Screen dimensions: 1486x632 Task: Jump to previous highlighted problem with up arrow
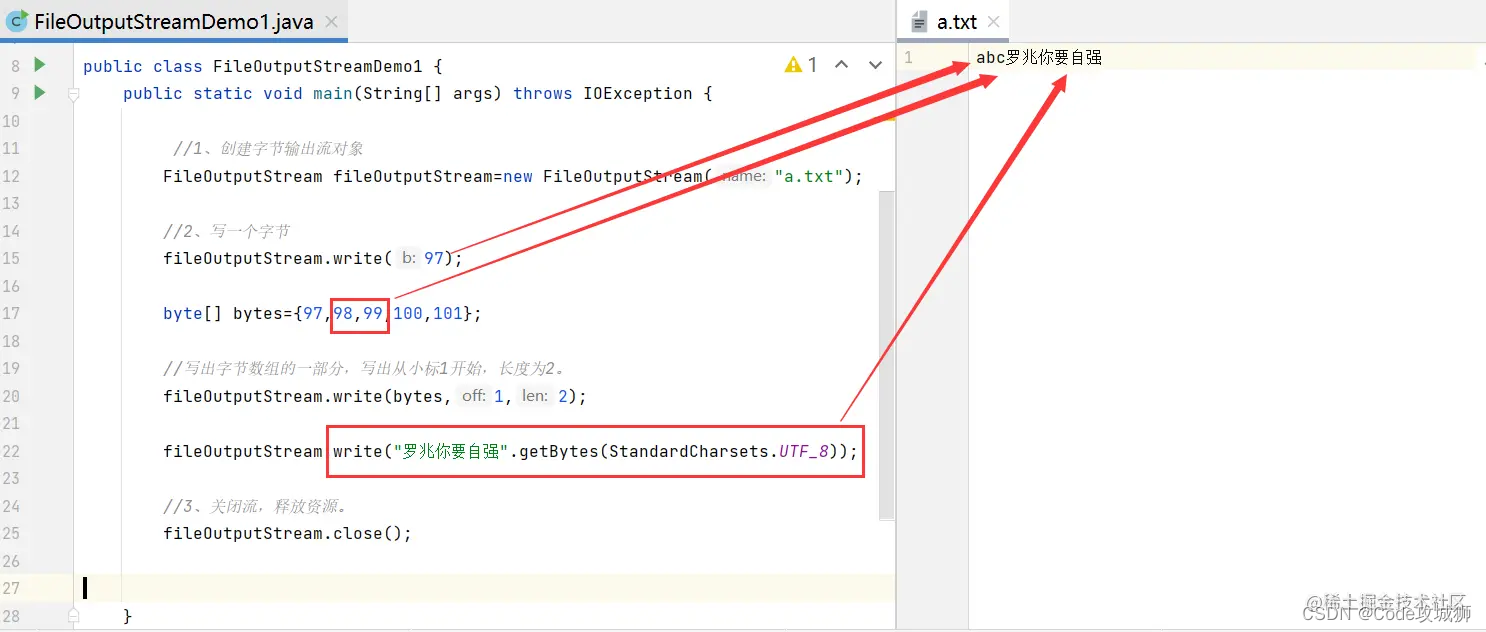[842, 65]
